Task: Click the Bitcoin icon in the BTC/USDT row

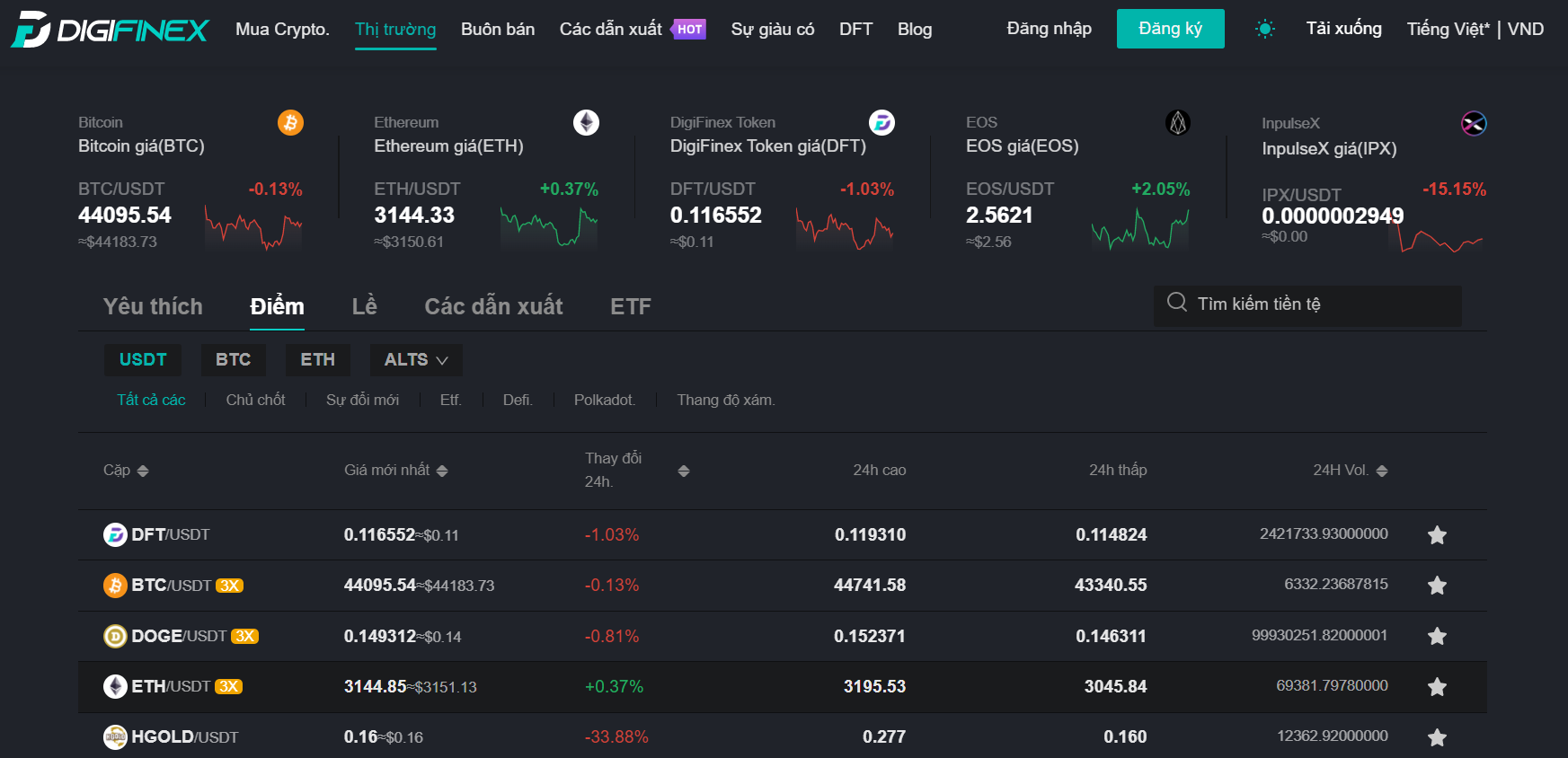Action: (x=115, y=586)
